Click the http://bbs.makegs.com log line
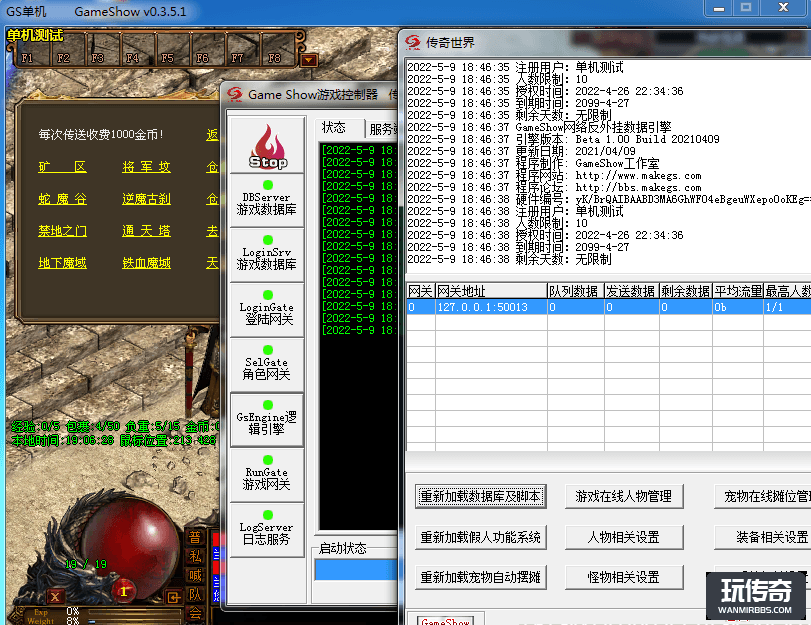Viewport: 811px width, 625px height. click(554, 187)
